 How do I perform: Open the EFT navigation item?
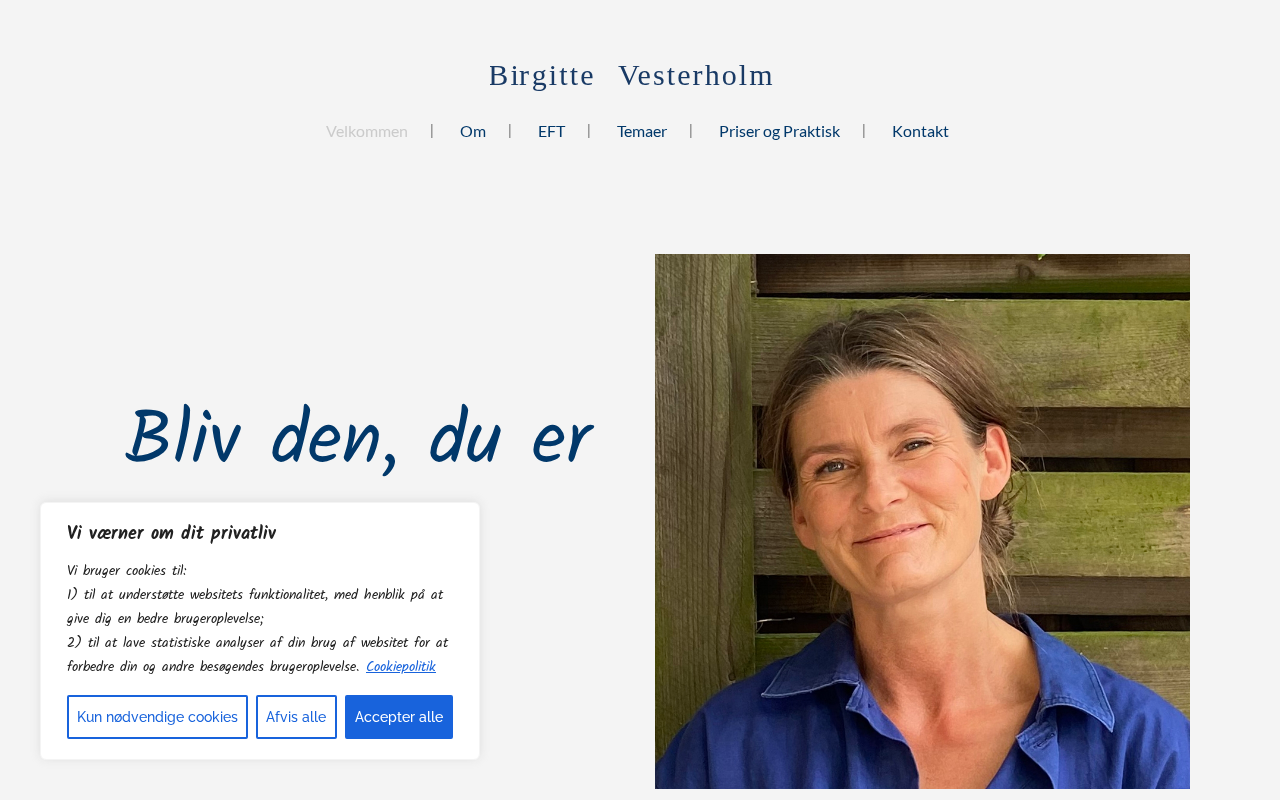tap(551, 131)
